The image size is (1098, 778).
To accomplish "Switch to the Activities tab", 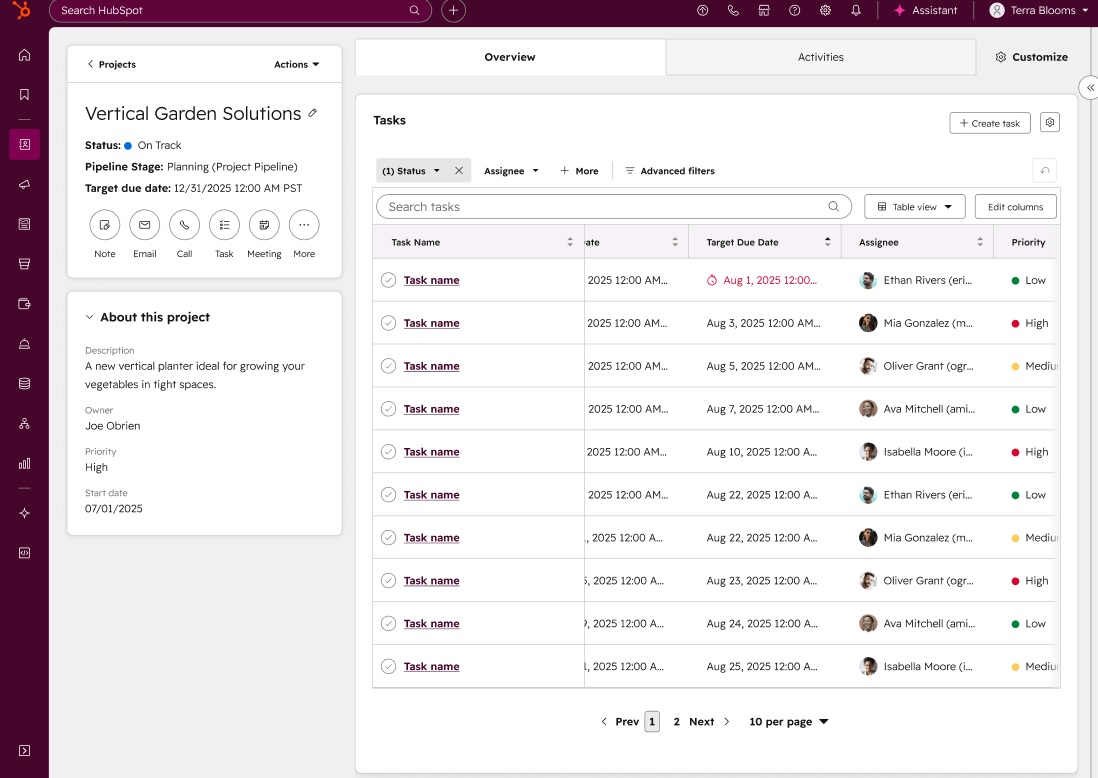I will (820, 57).
